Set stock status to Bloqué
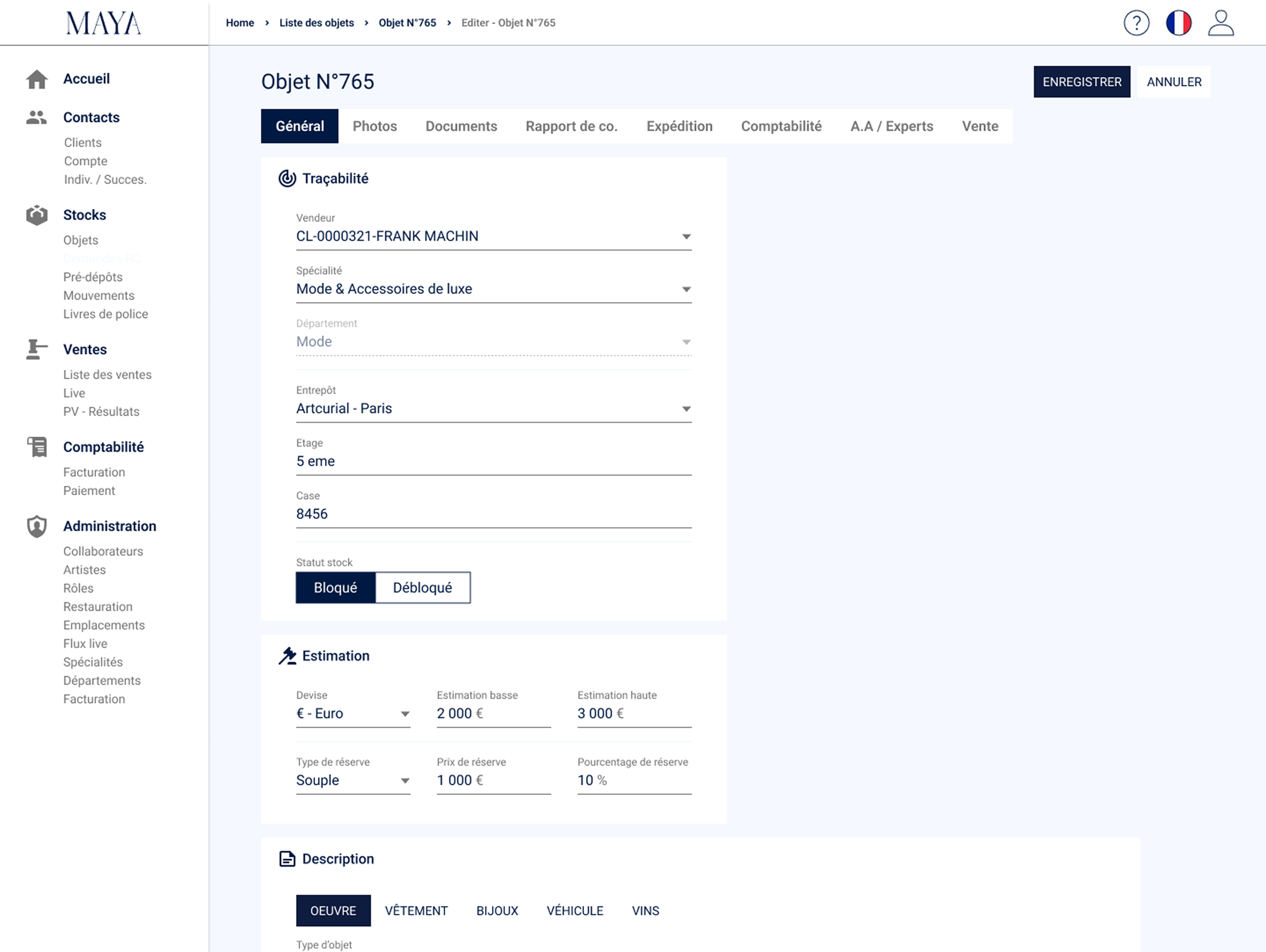The width and height of the screenshot is (1266, 952). coord(335,588)
